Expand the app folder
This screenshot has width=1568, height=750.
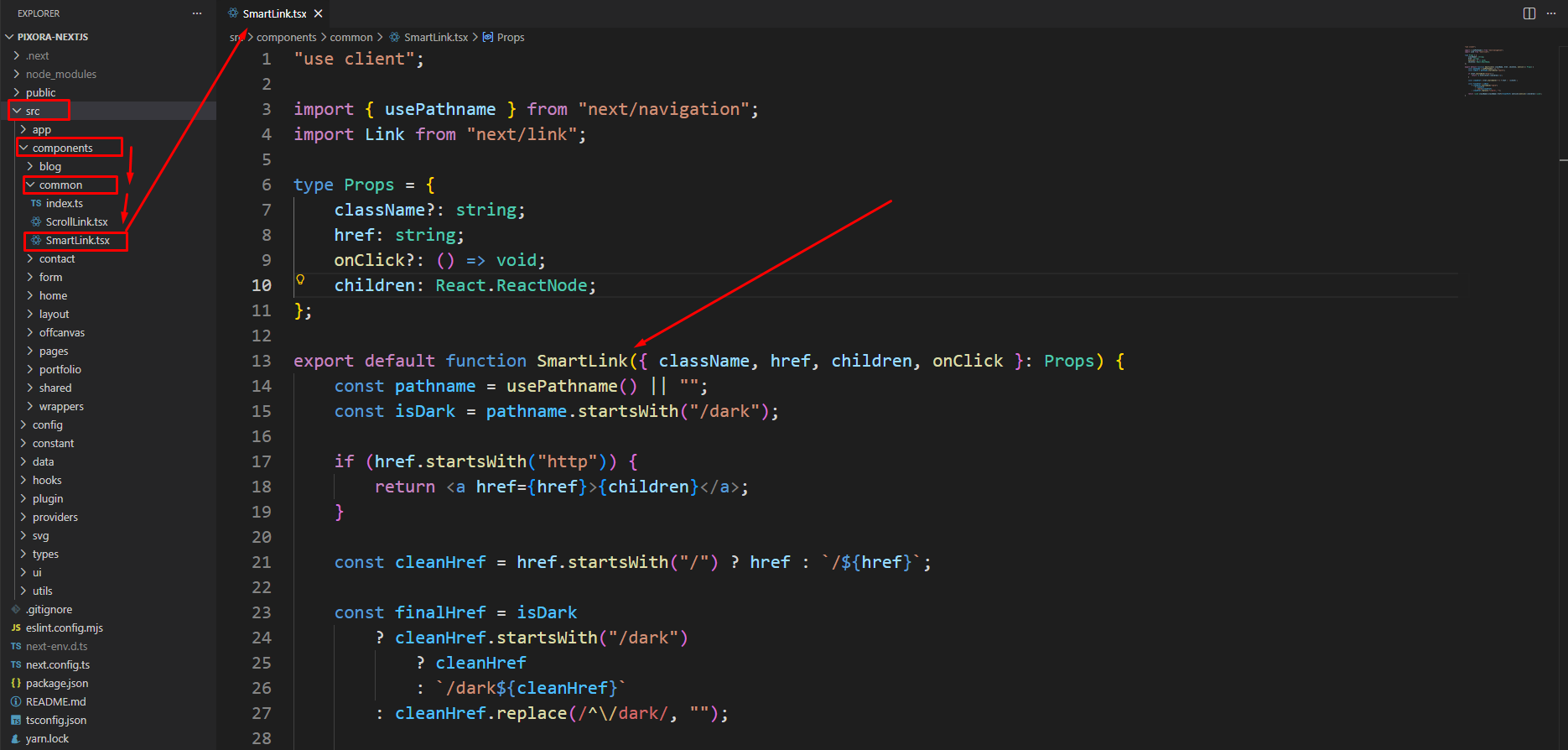pyautogui.click(x=23, y=129)
